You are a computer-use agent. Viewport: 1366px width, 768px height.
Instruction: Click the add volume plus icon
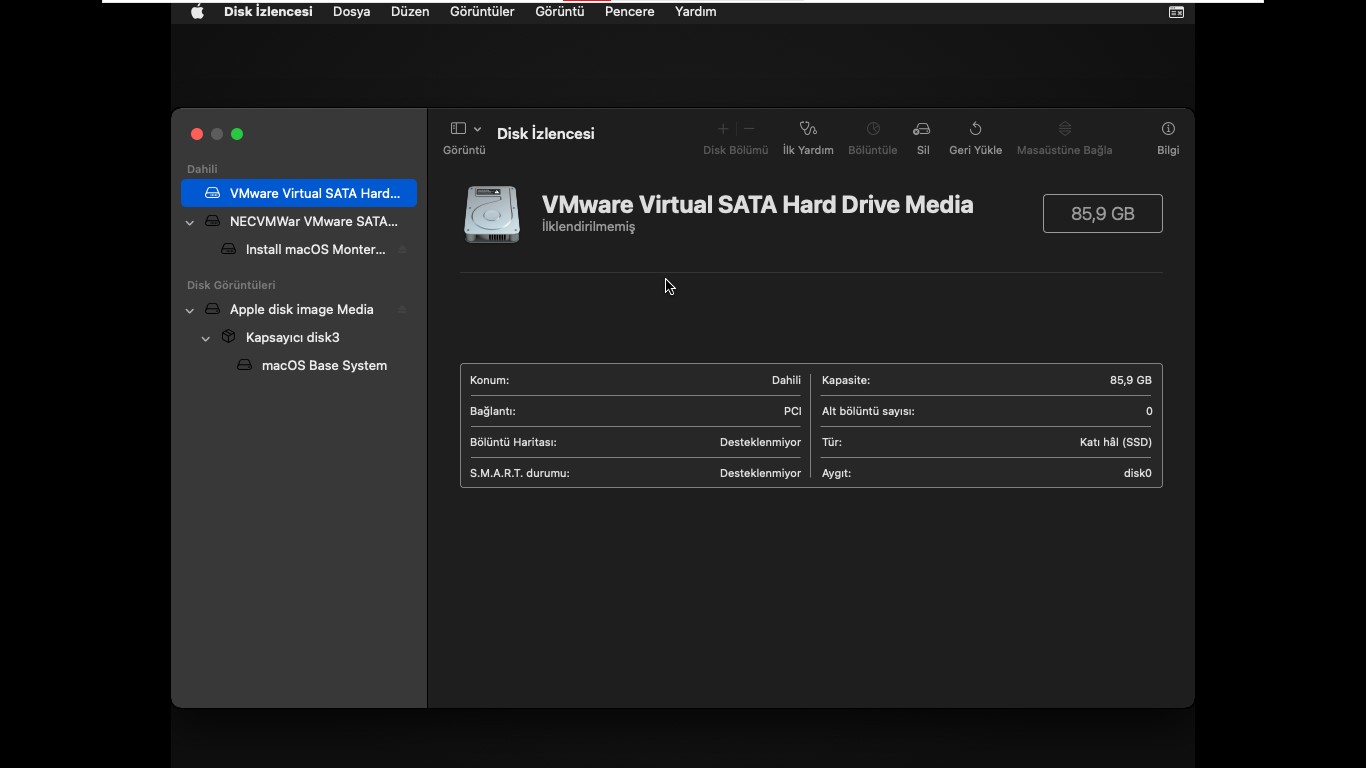point(723,128)
